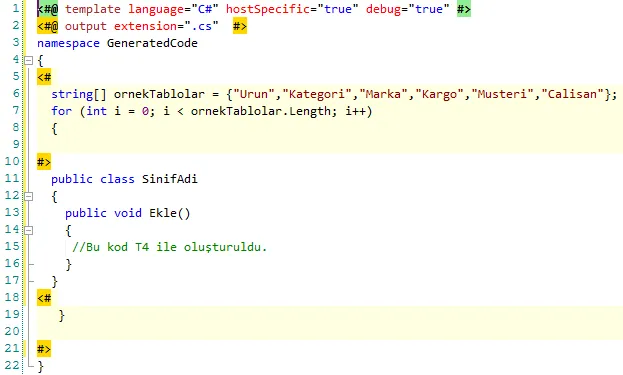Click the "Kategori" string literal
This screenshot has height=375, width=623.
point(317,94)
